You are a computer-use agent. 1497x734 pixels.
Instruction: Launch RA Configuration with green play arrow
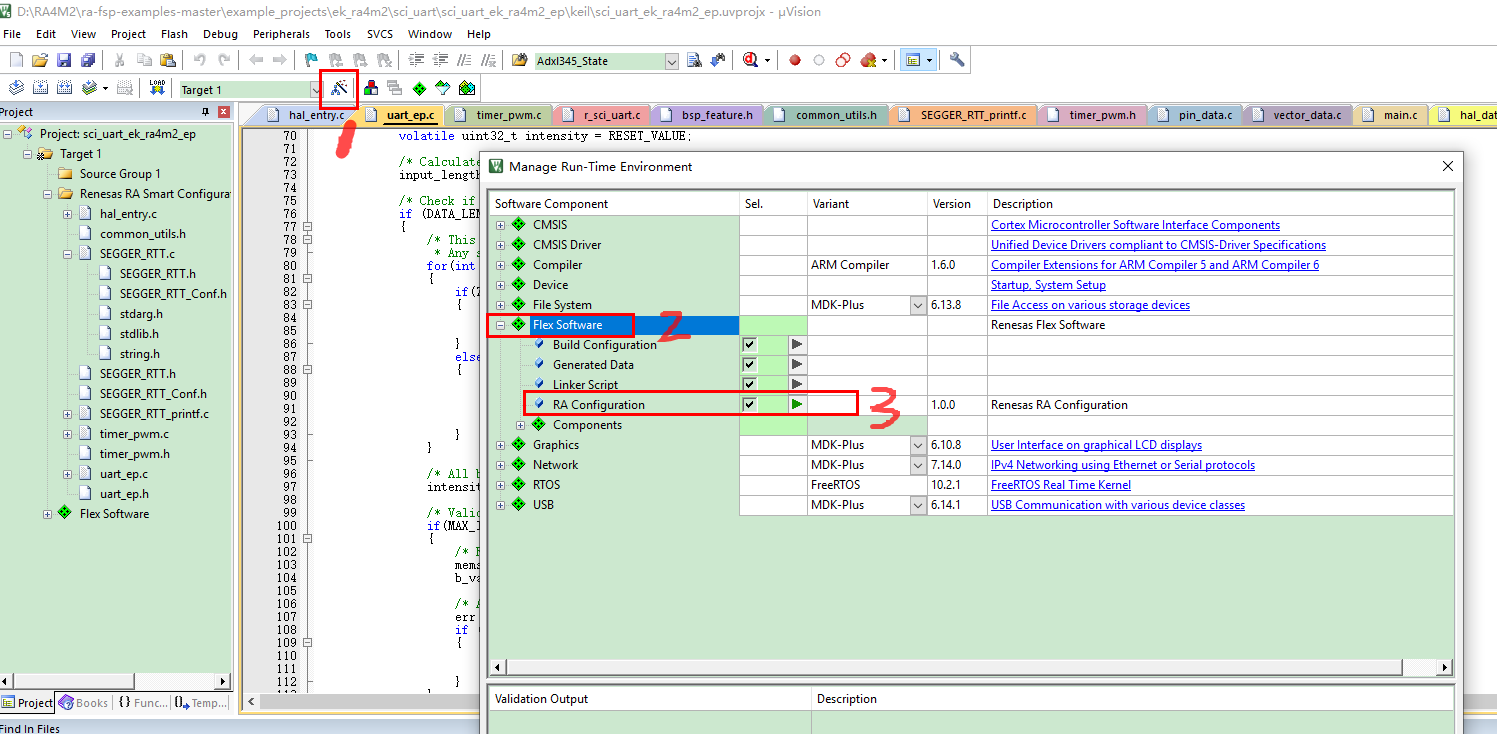797,405
